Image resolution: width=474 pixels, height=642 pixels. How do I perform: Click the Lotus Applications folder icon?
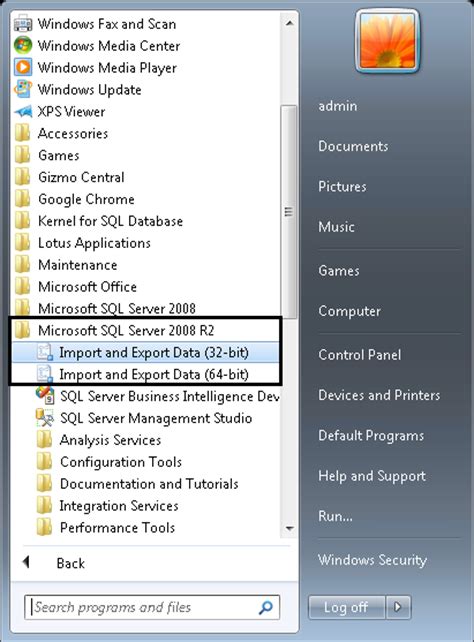click(22, 243)
